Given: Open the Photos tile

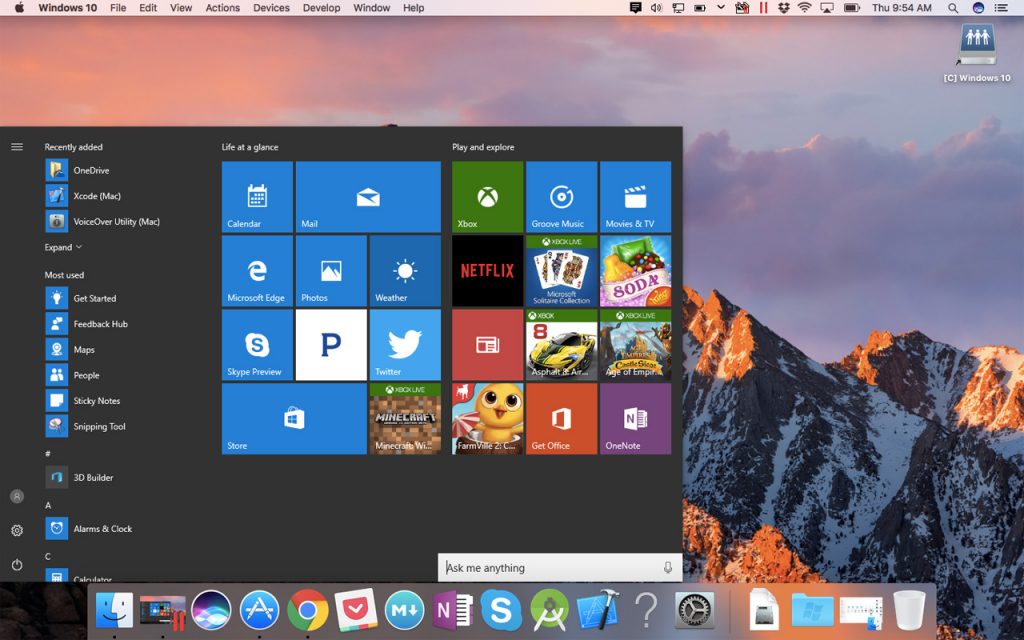Looking at the screenshot, I should coord(331,271).
